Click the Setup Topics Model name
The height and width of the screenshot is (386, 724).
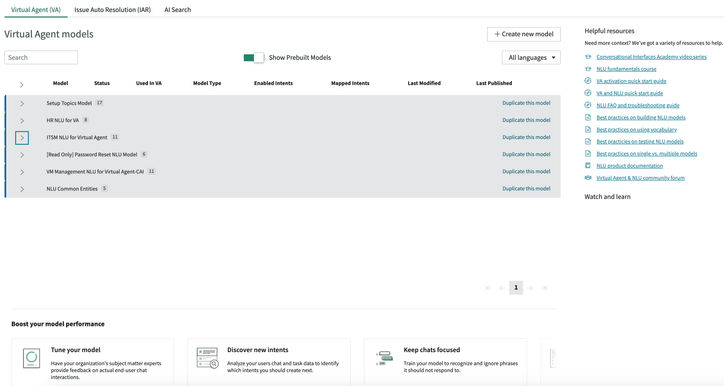[x=69, y=103]
